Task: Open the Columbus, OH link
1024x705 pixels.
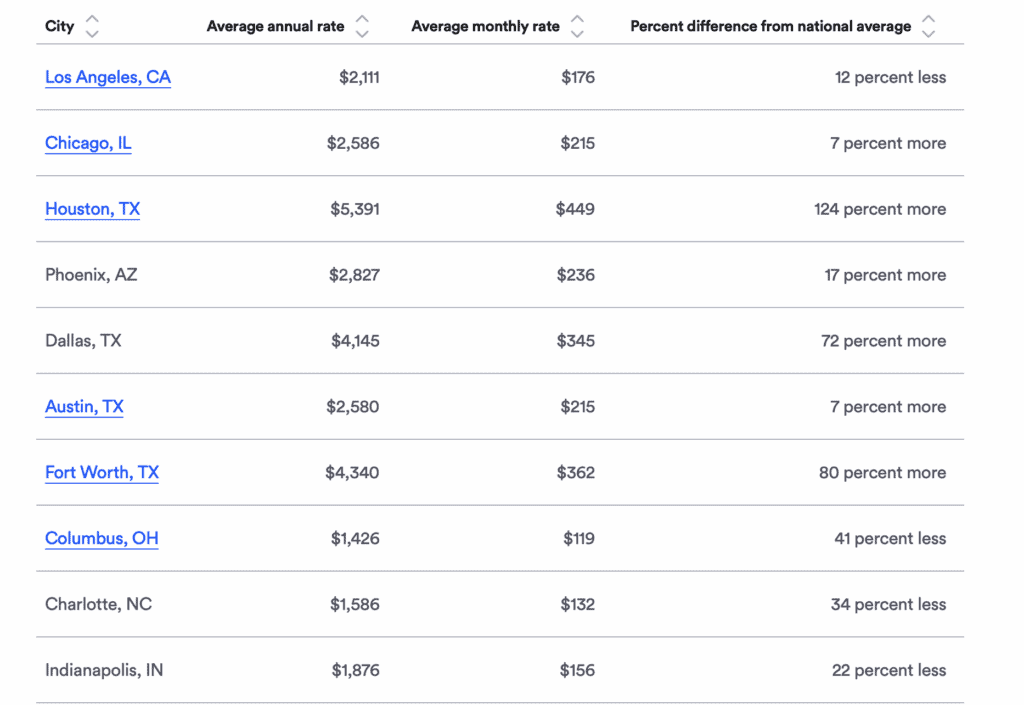Action: [x=101, y=538]
